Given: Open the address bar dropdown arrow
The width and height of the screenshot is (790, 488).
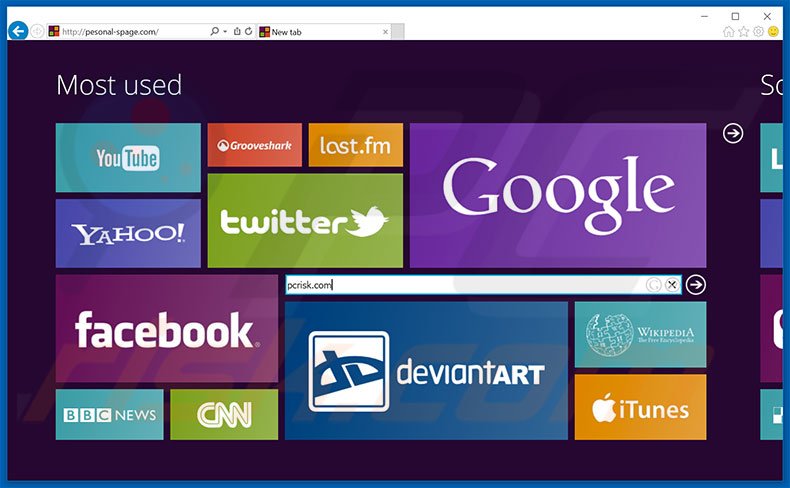Looking at the screenshot, I should 225,31.
